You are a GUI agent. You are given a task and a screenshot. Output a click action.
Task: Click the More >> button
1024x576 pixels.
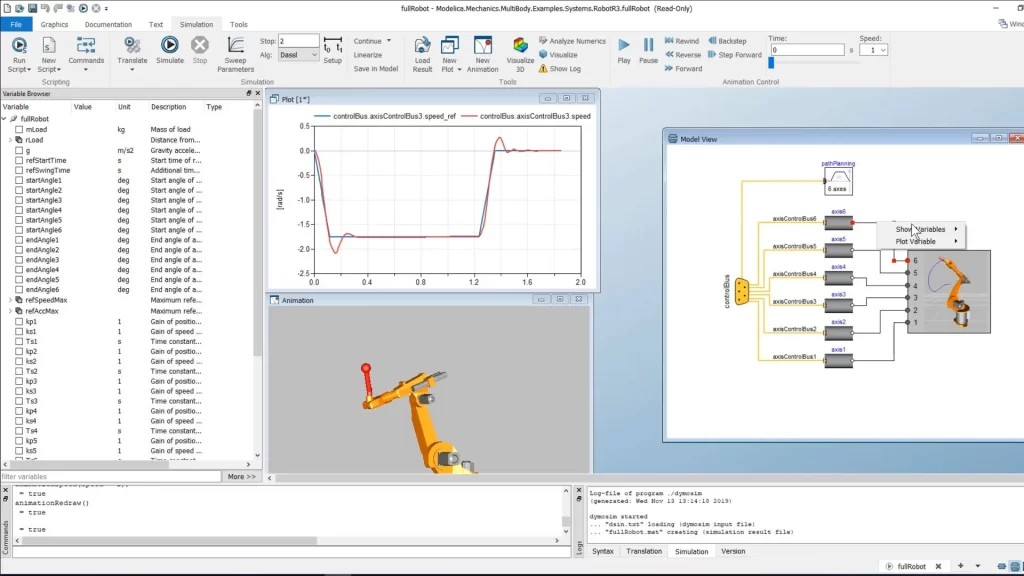(x=241, y=477)
